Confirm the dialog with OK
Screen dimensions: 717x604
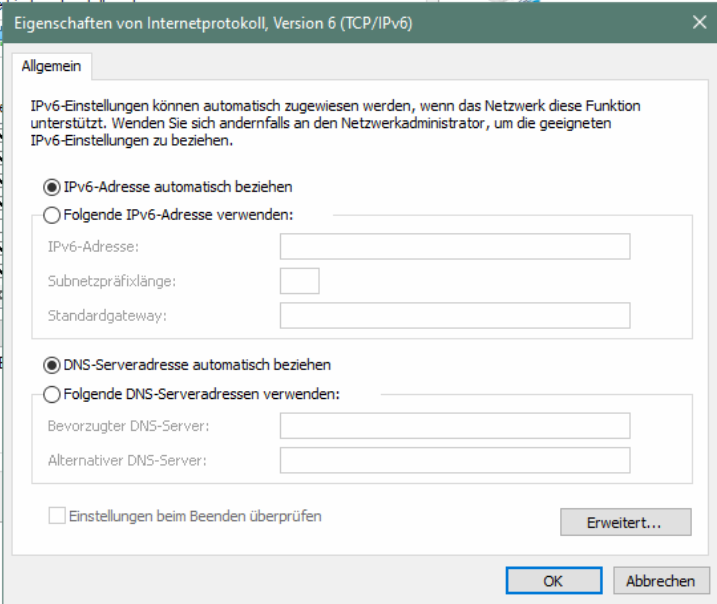[554, 581]
